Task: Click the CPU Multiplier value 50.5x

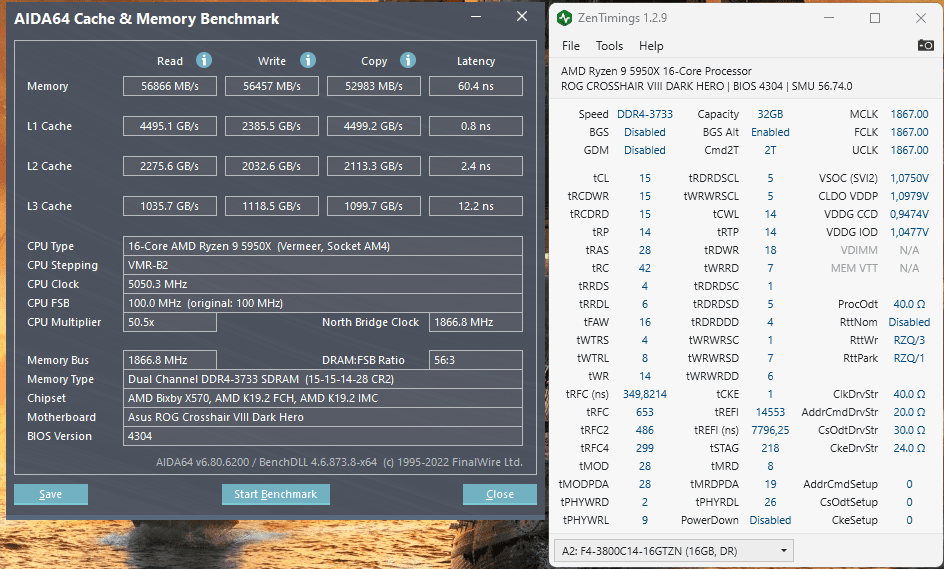Action: pos(170,322)
